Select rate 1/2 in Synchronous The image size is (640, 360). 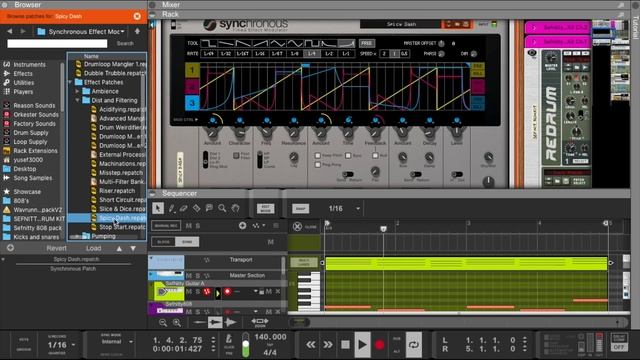329,54
